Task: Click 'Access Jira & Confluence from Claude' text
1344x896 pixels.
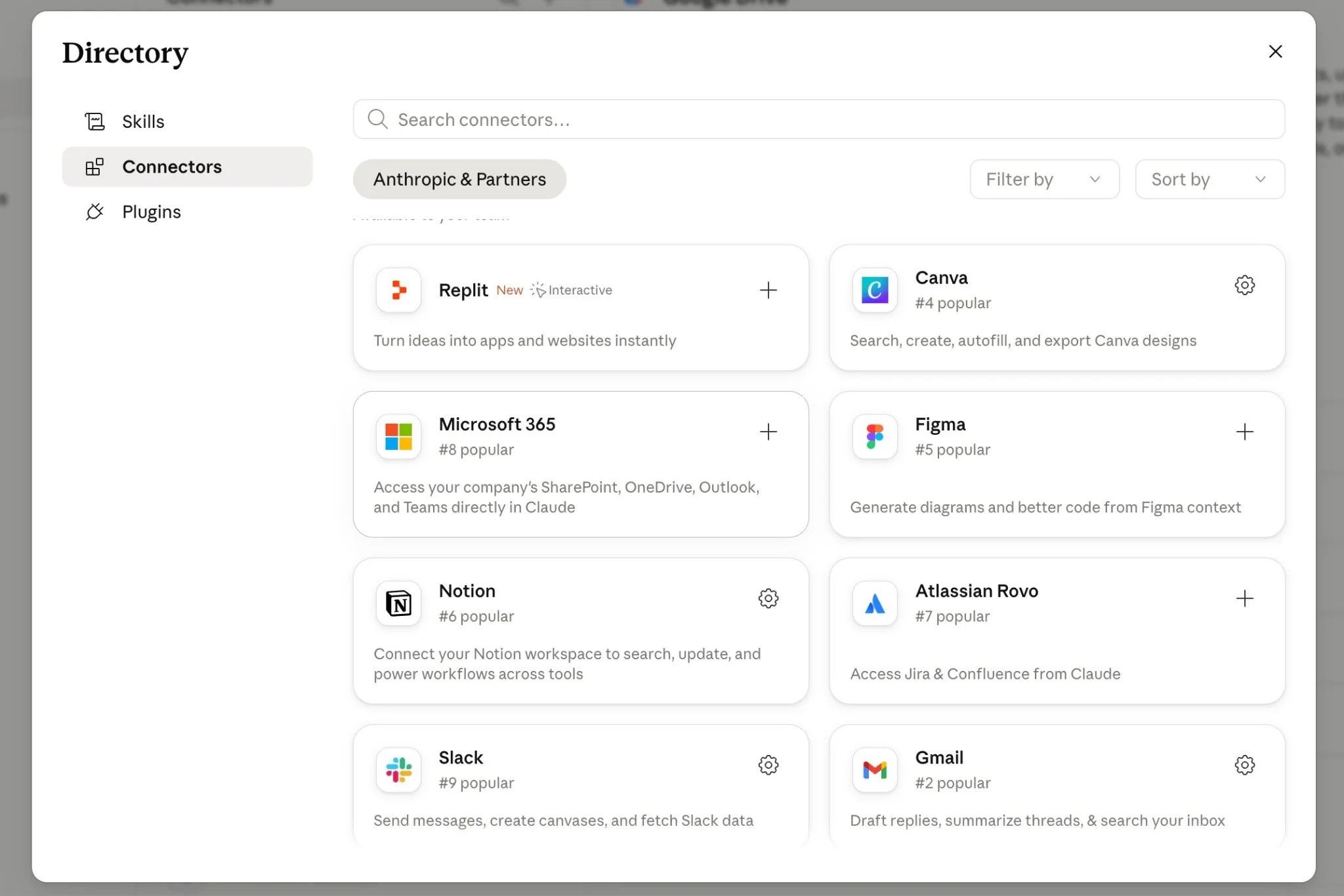Action: tap(985, 674)
